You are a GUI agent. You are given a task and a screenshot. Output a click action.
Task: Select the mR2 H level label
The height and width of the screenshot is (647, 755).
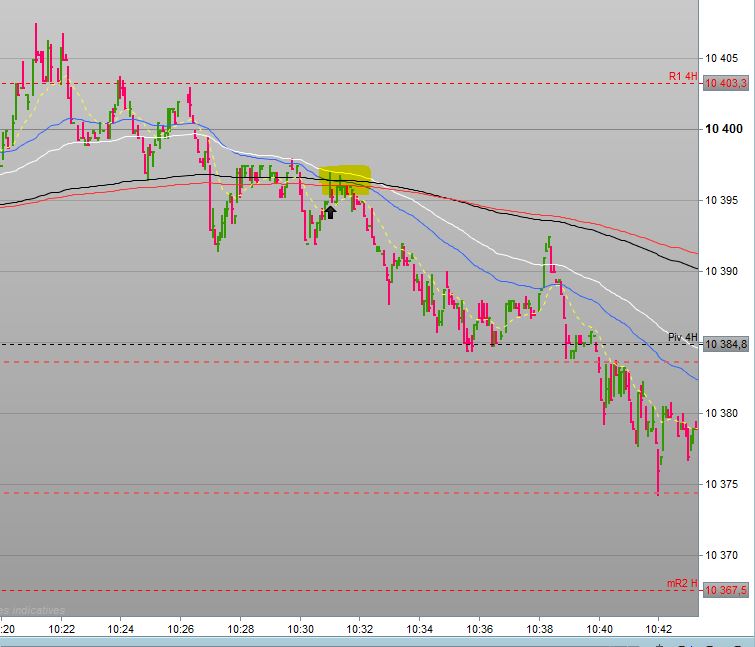pos(682,583)
